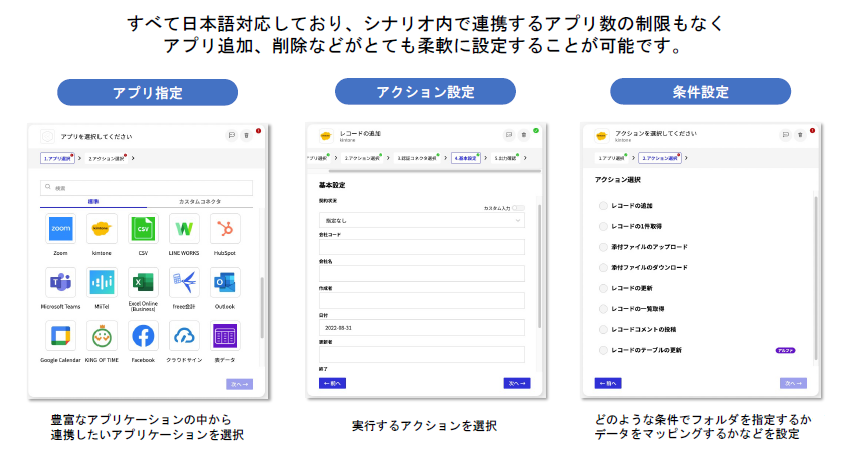Select the レコードのテーブルの更新 radio option
851x450 pixels.
point(603,350)
